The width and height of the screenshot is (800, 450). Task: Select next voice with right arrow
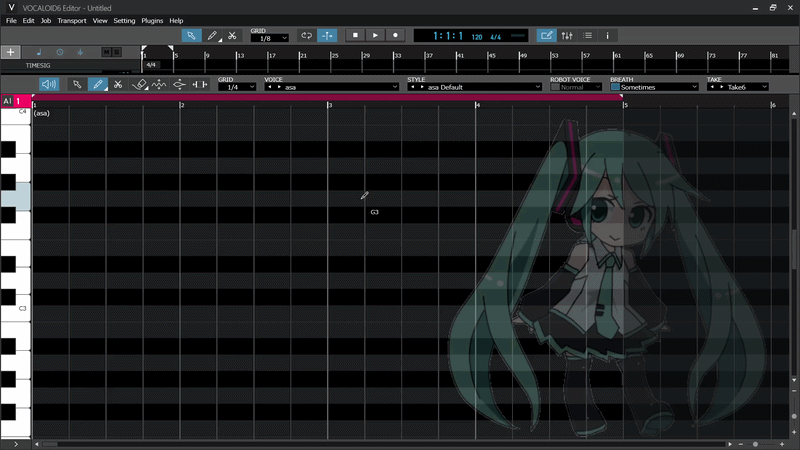click(x=279, y=87)
